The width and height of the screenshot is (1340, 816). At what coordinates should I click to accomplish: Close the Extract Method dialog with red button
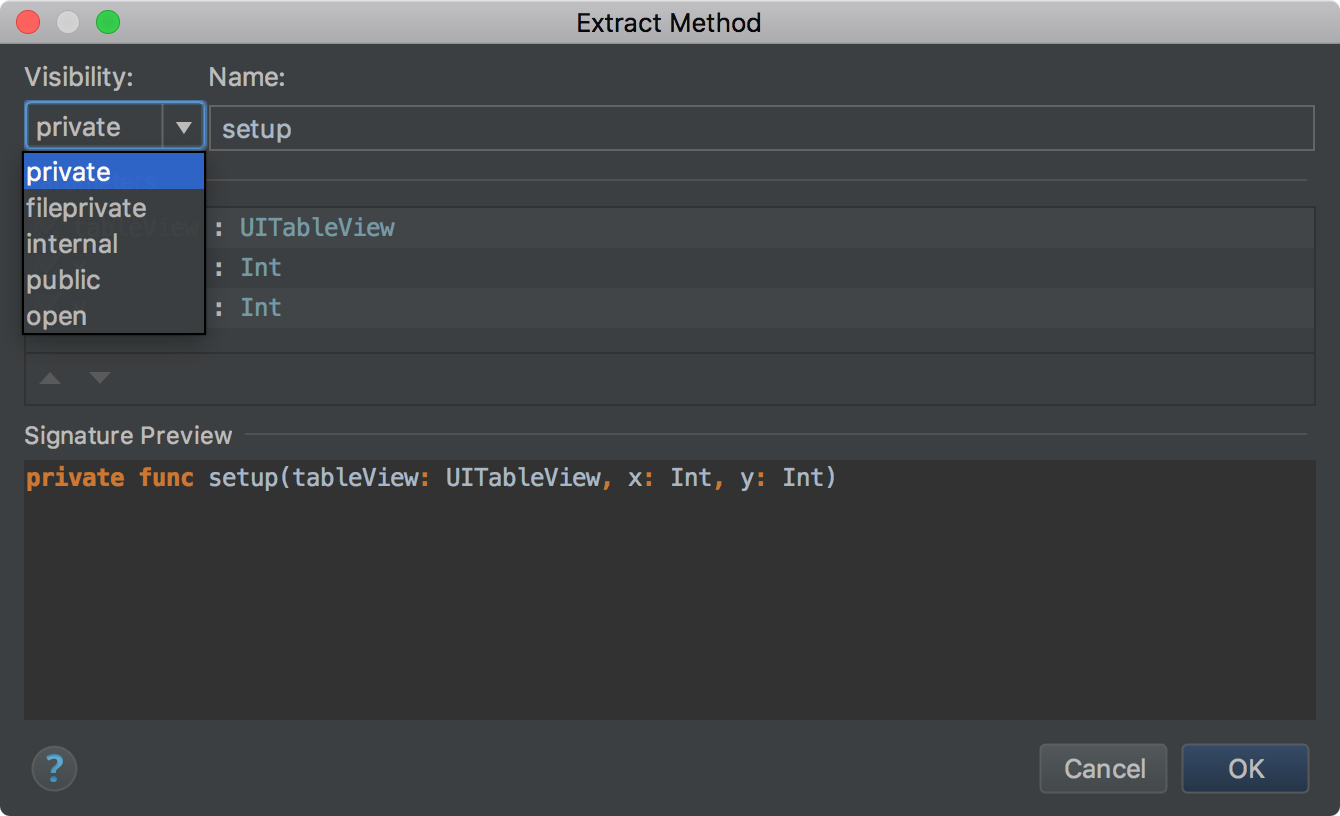28,22
